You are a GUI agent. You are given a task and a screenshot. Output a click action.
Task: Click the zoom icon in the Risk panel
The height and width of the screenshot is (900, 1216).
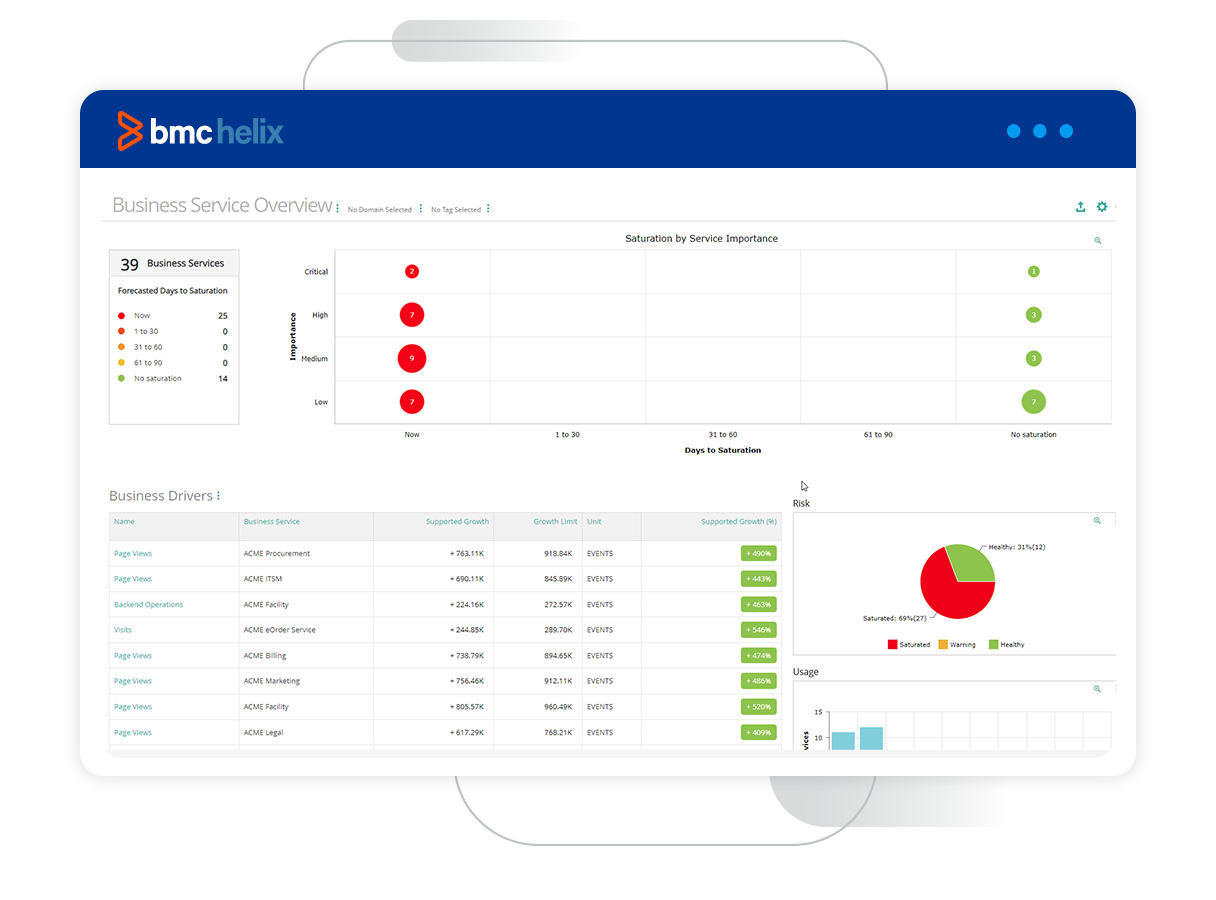coord(1097,521)
